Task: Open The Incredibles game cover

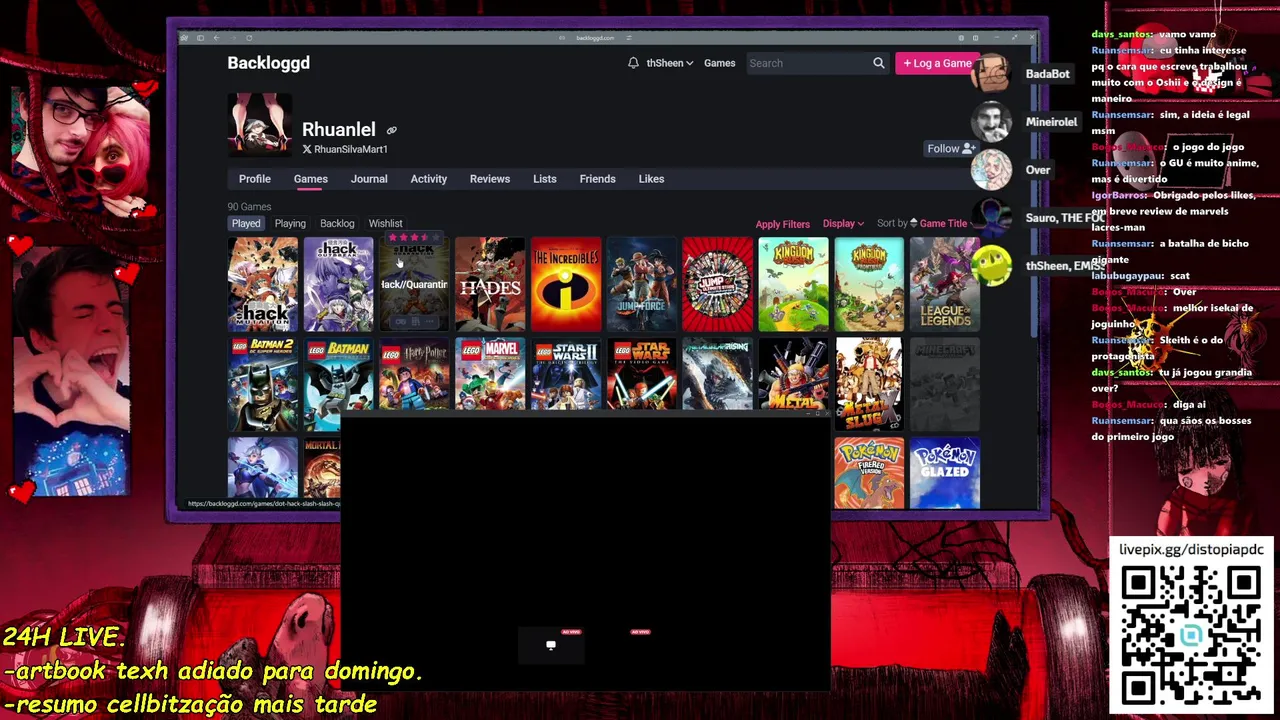Action: coord(566,284)
